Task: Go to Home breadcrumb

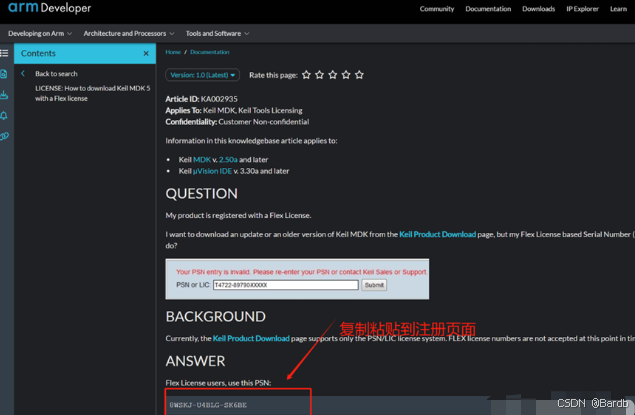Action: pyautogui.click(x=173, y=52)
